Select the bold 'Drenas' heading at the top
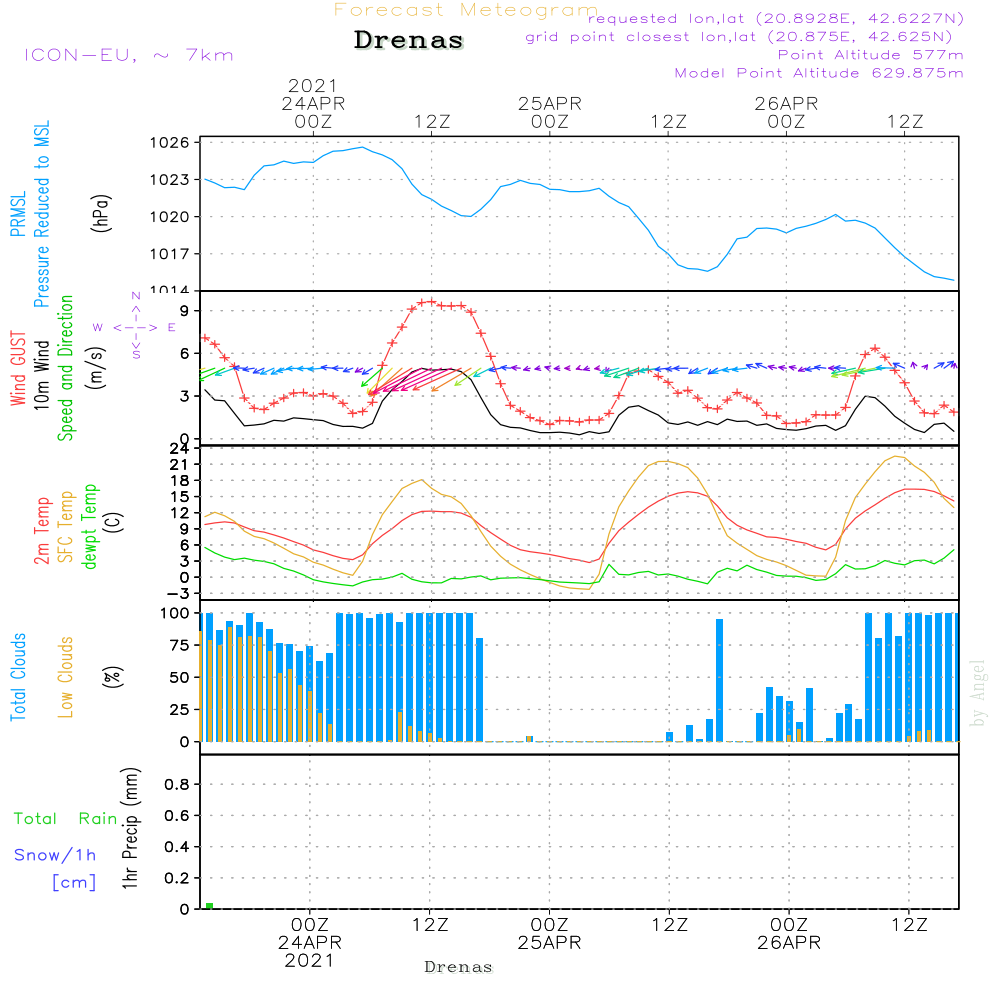 pyautogui.click(x=409, y=40)
